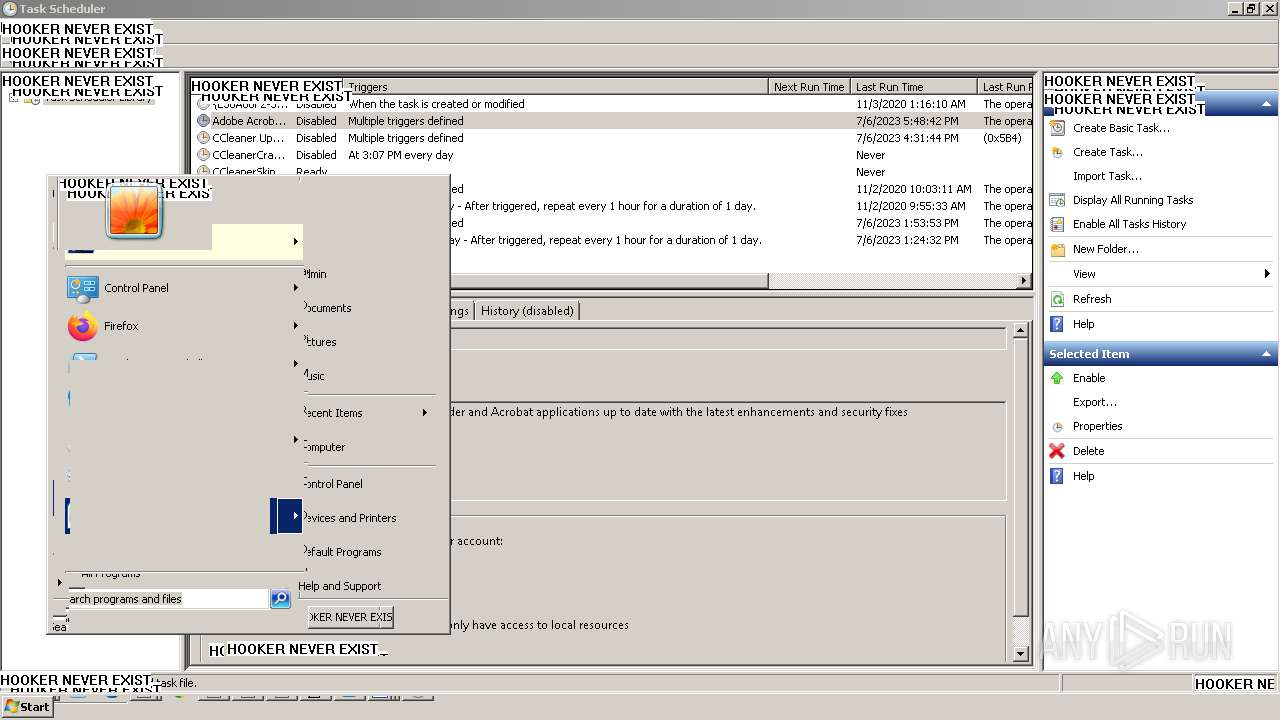Click the Display All Running Tasks icon
This screenshot has width=1280, height=720.
click(x=1057, y=200)
